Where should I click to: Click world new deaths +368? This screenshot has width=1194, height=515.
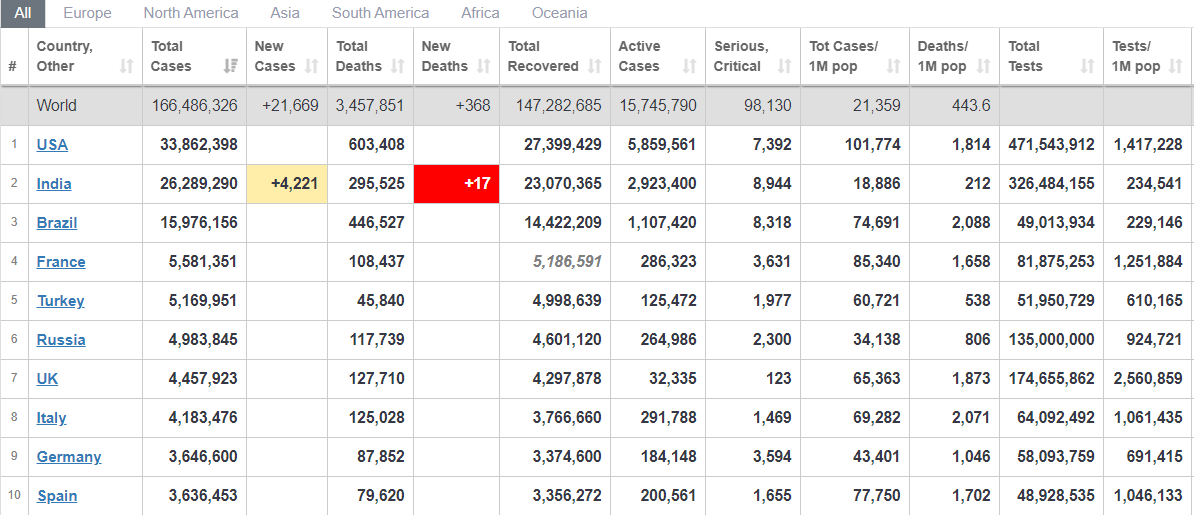[x=473, y=106]
